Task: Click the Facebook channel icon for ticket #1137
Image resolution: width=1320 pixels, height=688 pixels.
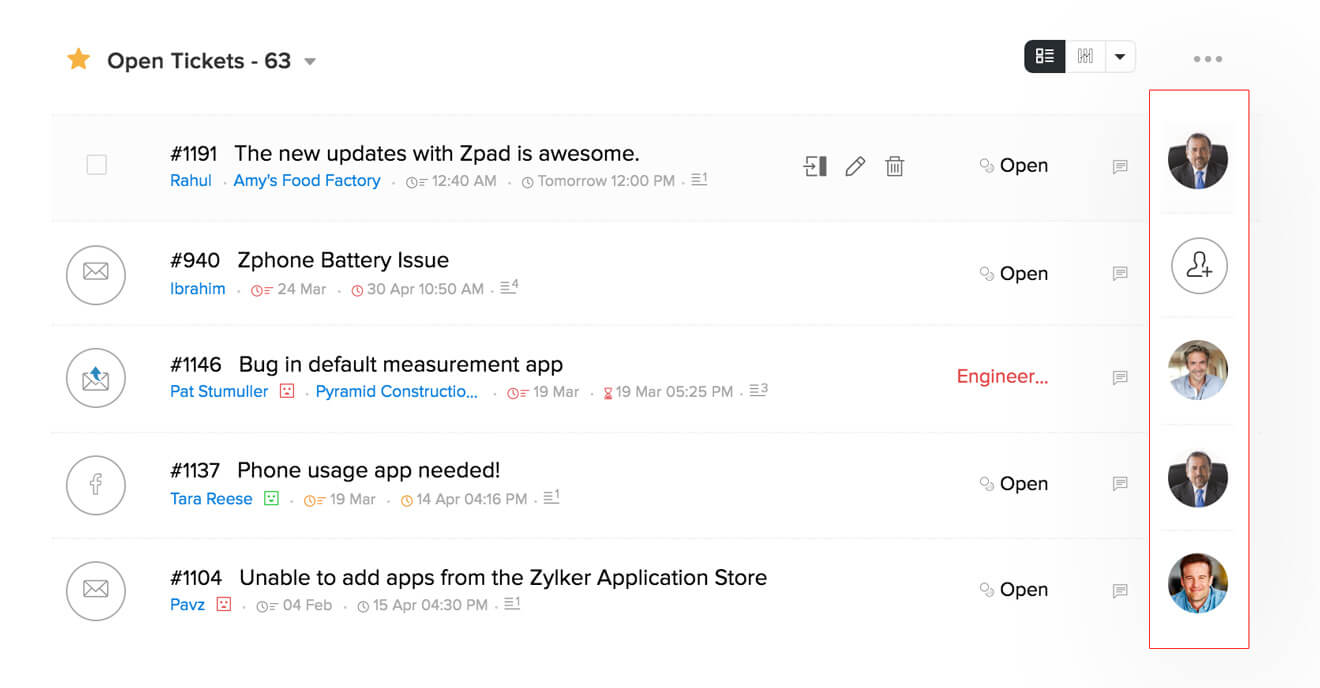Action: click(96, 485)
